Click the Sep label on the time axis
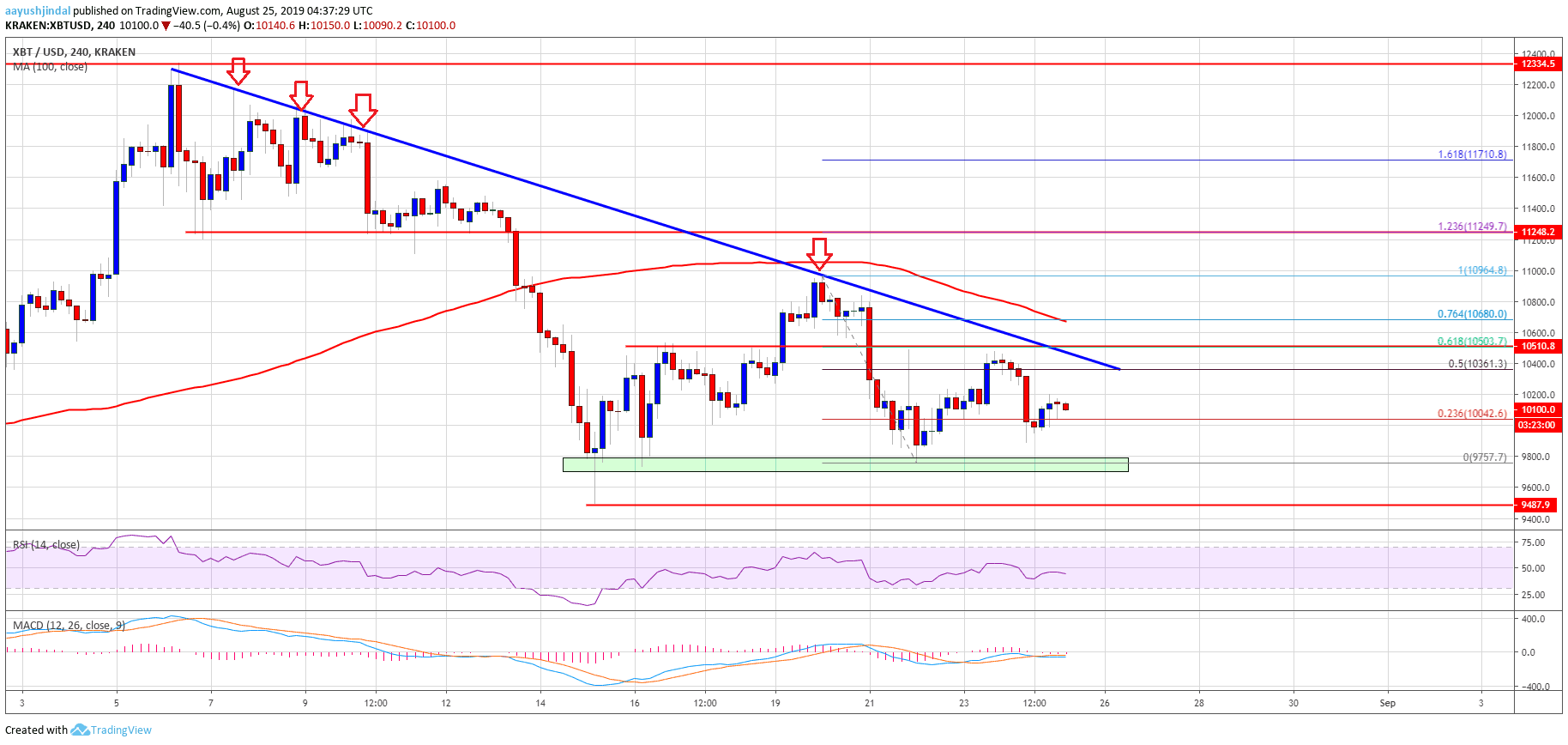The height and width of the screenshot is (745, 1568). [x=1387, y=703]
